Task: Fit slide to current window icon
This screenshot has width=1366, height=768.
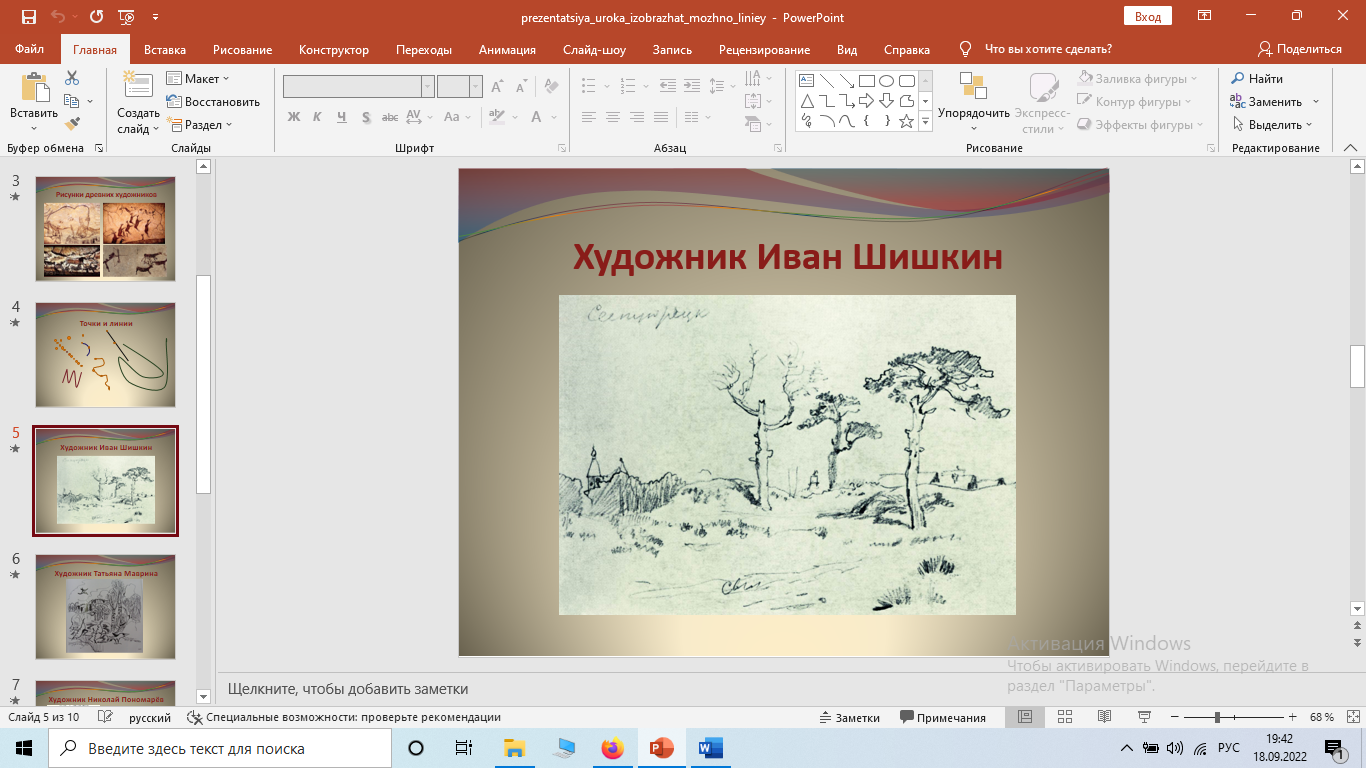Action: pos(1351,717)
